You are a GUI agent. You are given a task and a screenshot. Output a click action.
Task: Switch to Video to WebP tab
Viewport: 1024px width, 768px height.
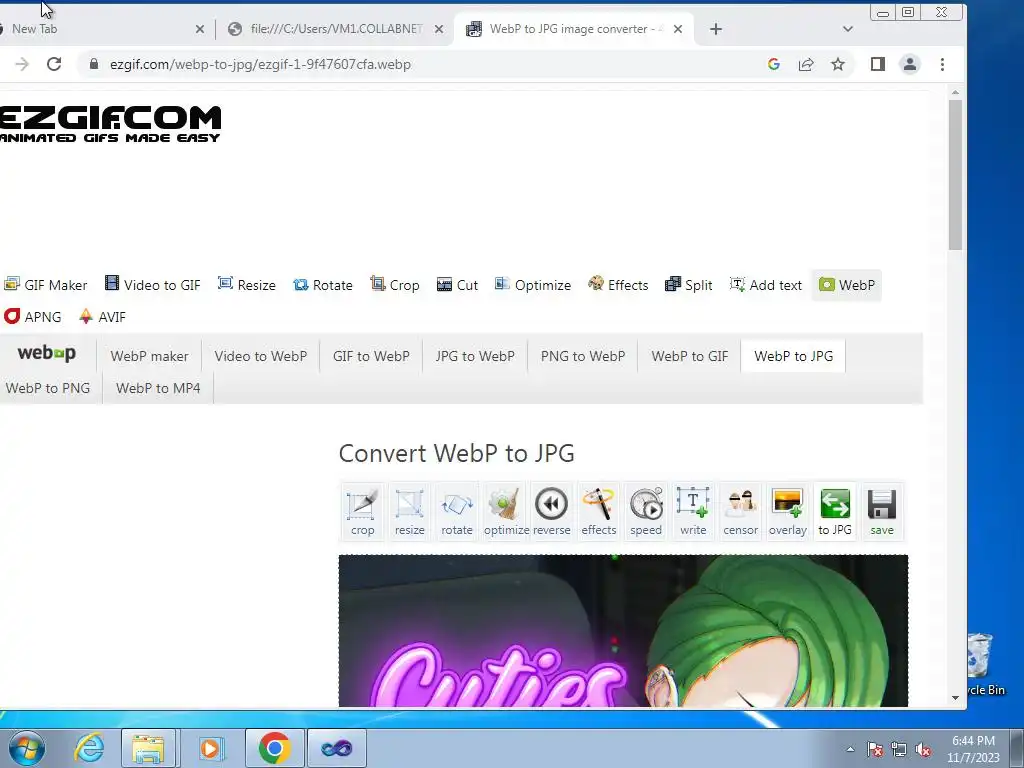tap(261, 356)
